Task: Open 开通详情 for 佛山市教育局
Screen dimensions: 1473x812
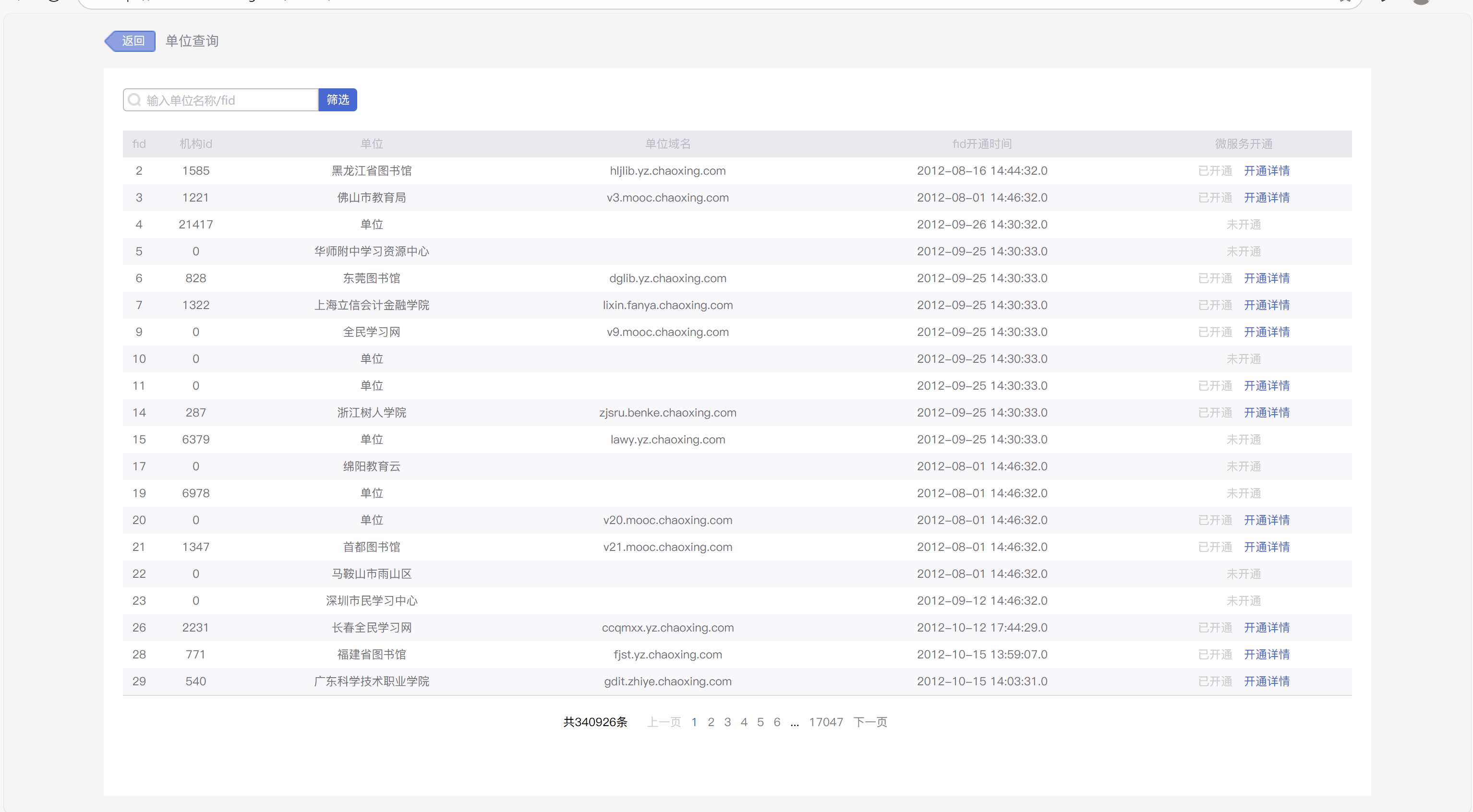Action: point(1267,198)
